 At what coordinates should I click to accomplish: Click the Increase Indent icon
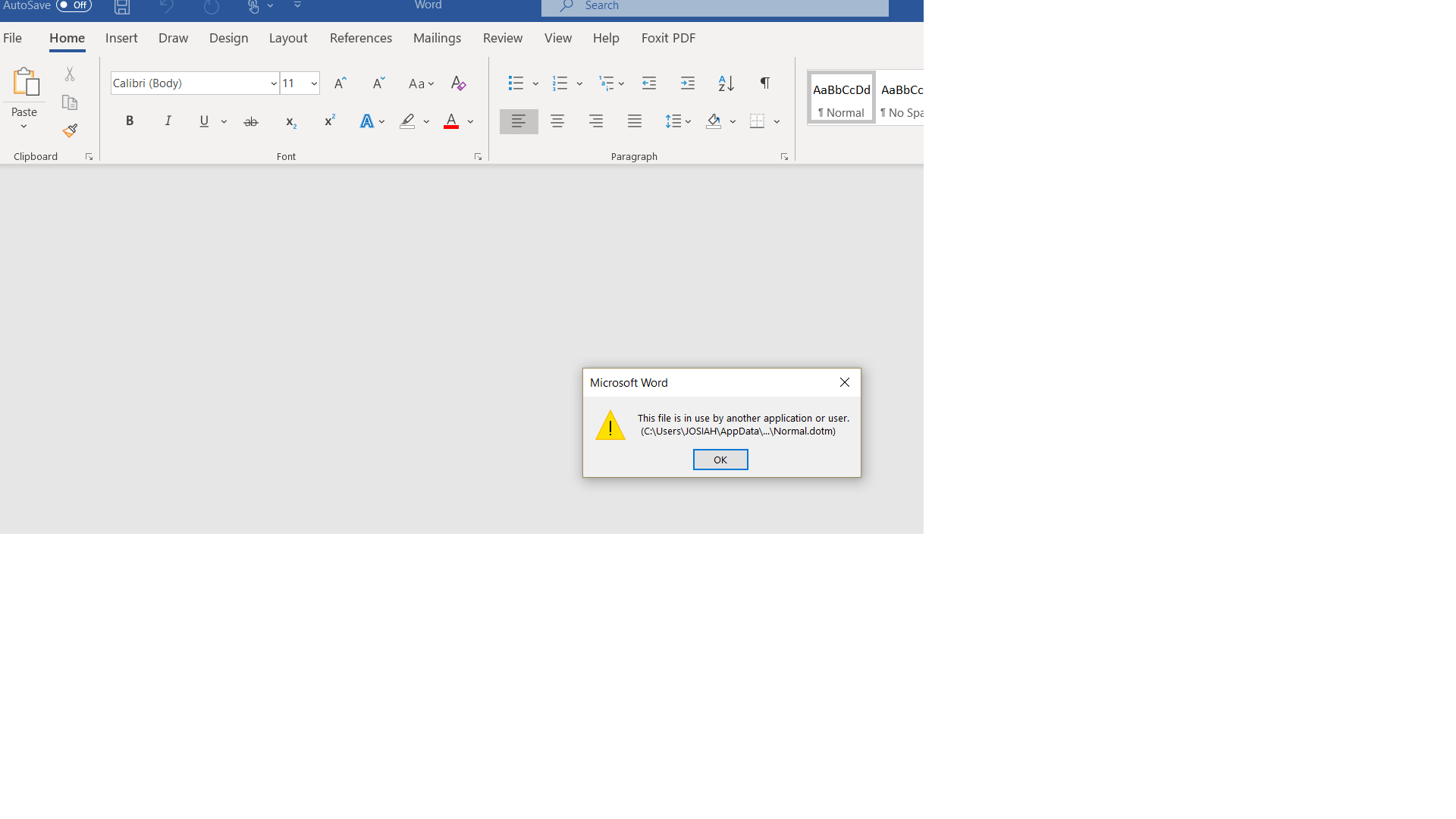687,83
